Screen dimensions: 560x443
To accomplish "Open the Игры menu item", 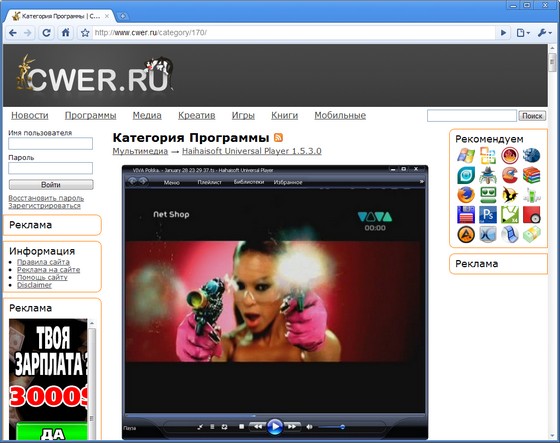I will tap(243, 115).
